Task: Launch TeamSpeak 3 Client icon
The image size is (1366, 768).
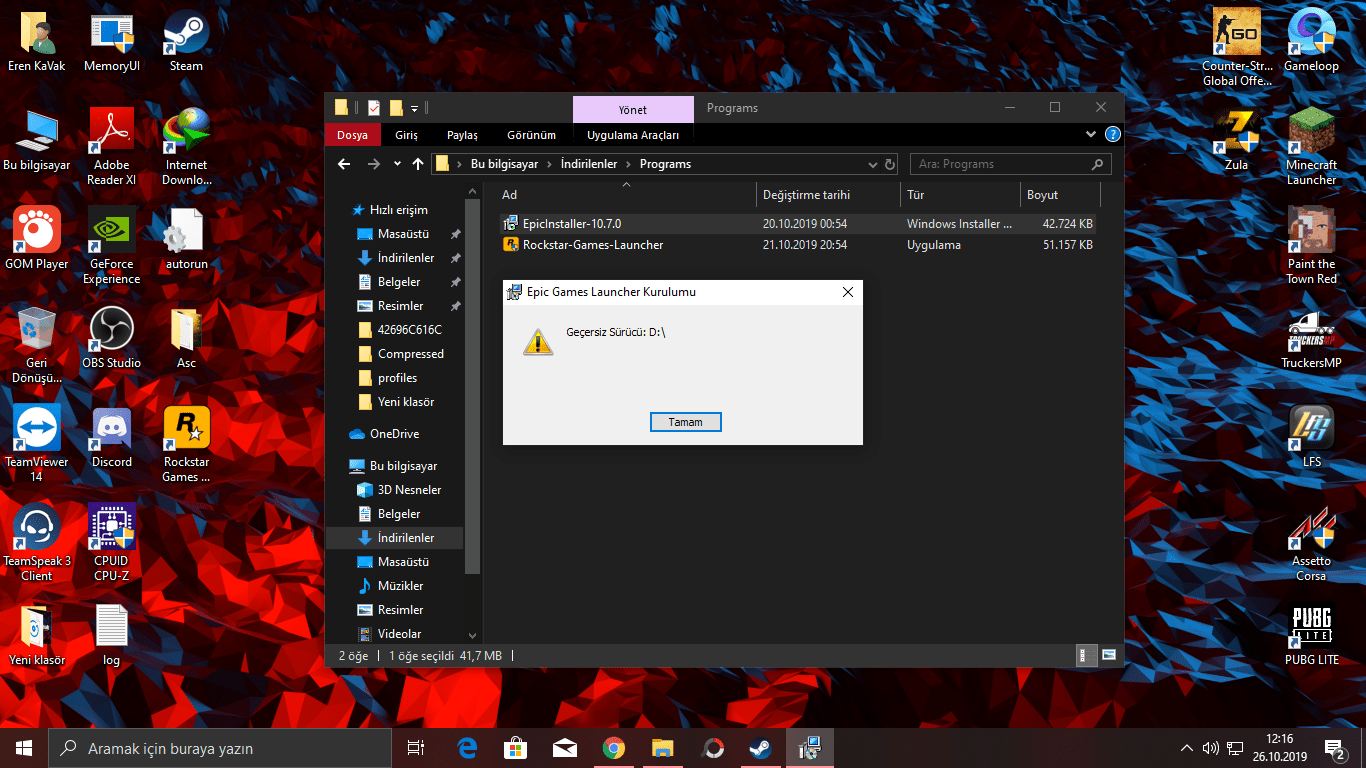Action: click(x=37, y=543)
